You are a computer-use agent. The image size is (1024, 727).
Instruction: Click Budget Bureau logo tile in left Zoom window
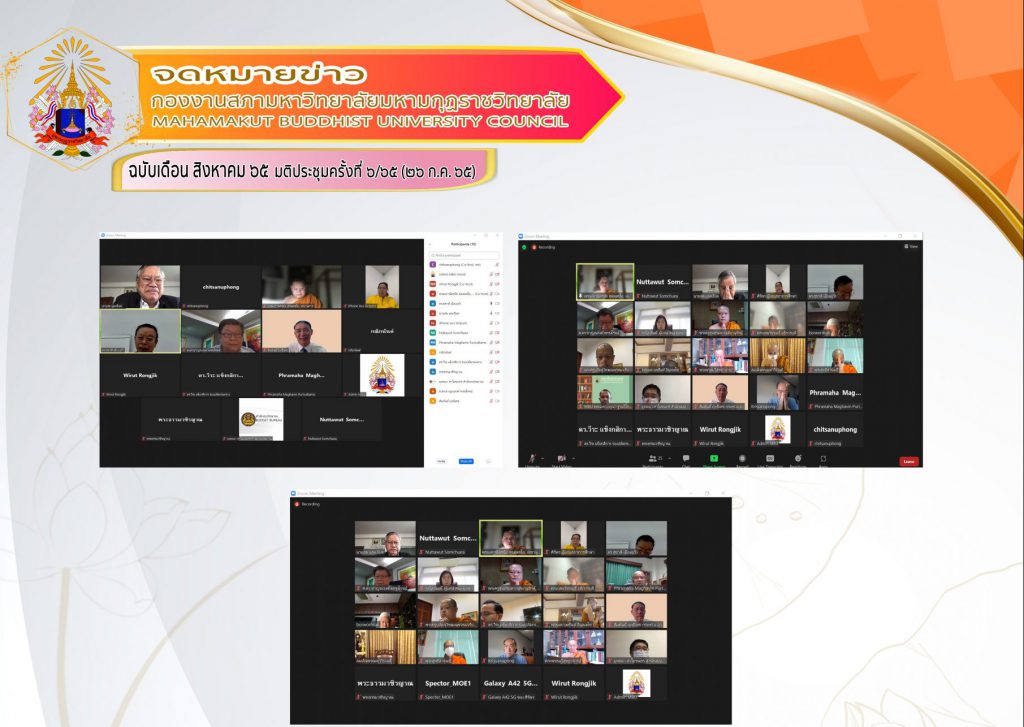(x=261, y=419)
